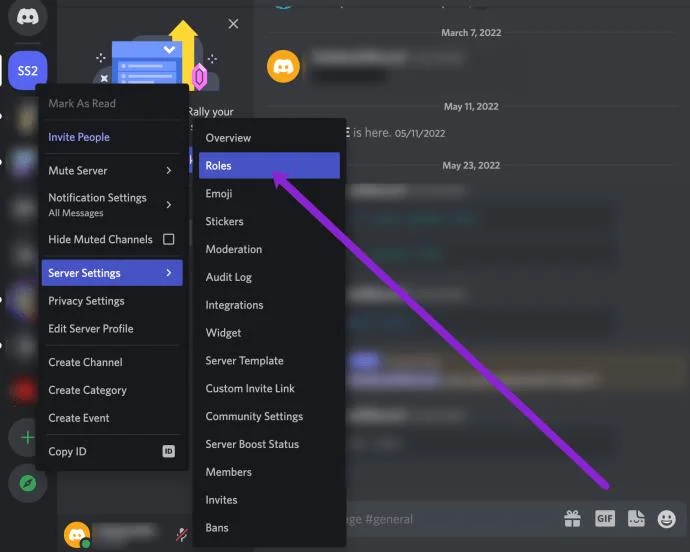Close the boost banner with X
690x552 pixels.
coord(233,24)
